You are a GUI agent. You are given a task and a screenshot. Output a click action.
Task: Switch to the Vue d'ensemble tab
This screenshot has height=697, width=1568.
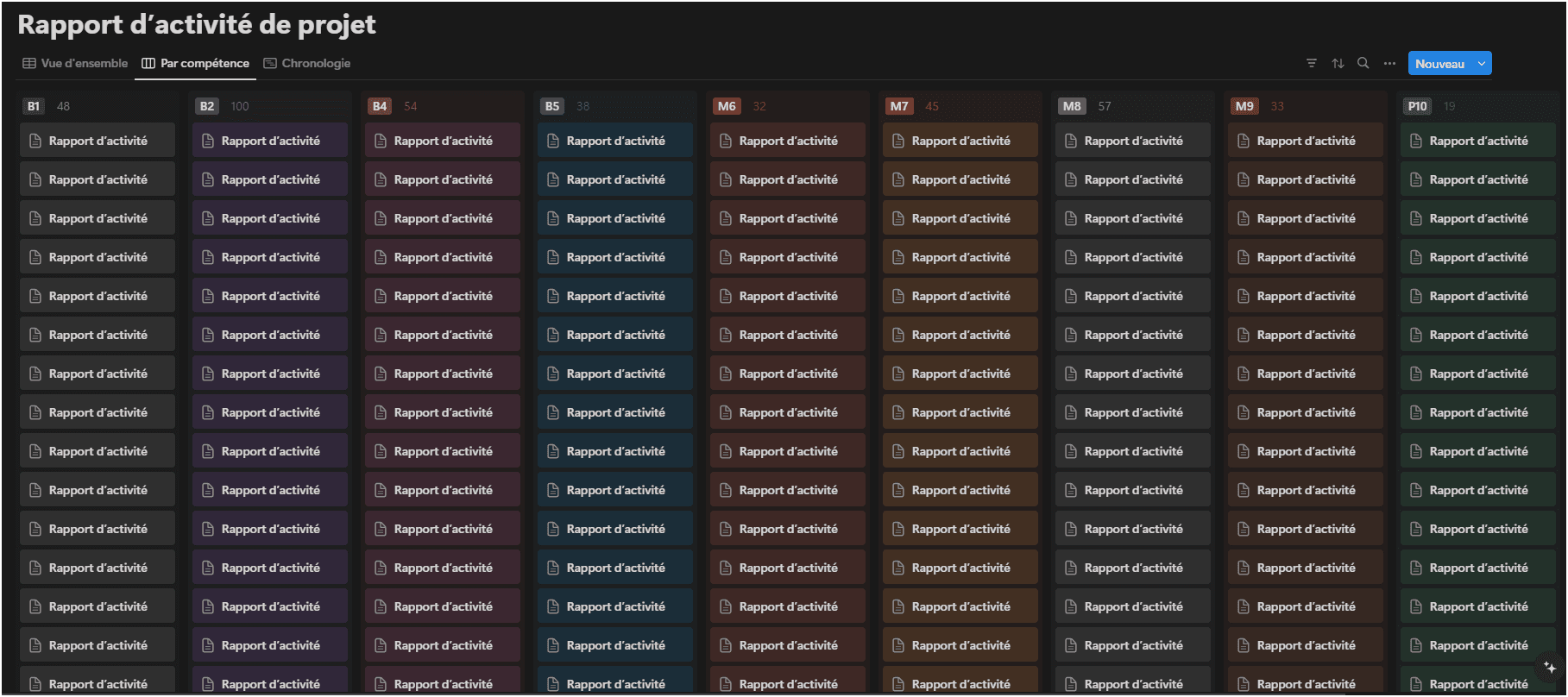pyautogui.click(x=75, y=63)
